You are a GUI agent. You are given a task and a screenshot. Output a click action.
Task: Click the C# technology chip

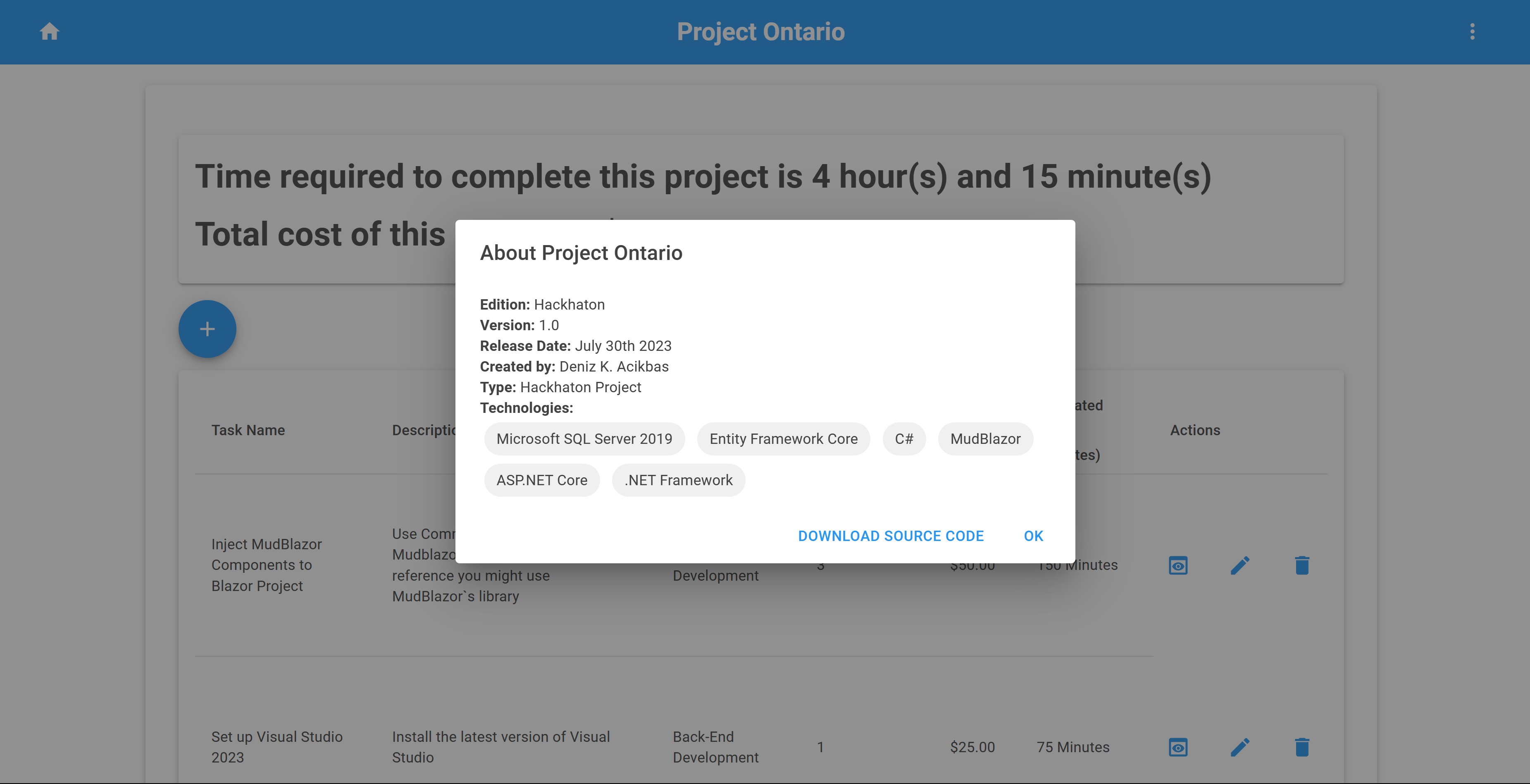pos(903,439)
